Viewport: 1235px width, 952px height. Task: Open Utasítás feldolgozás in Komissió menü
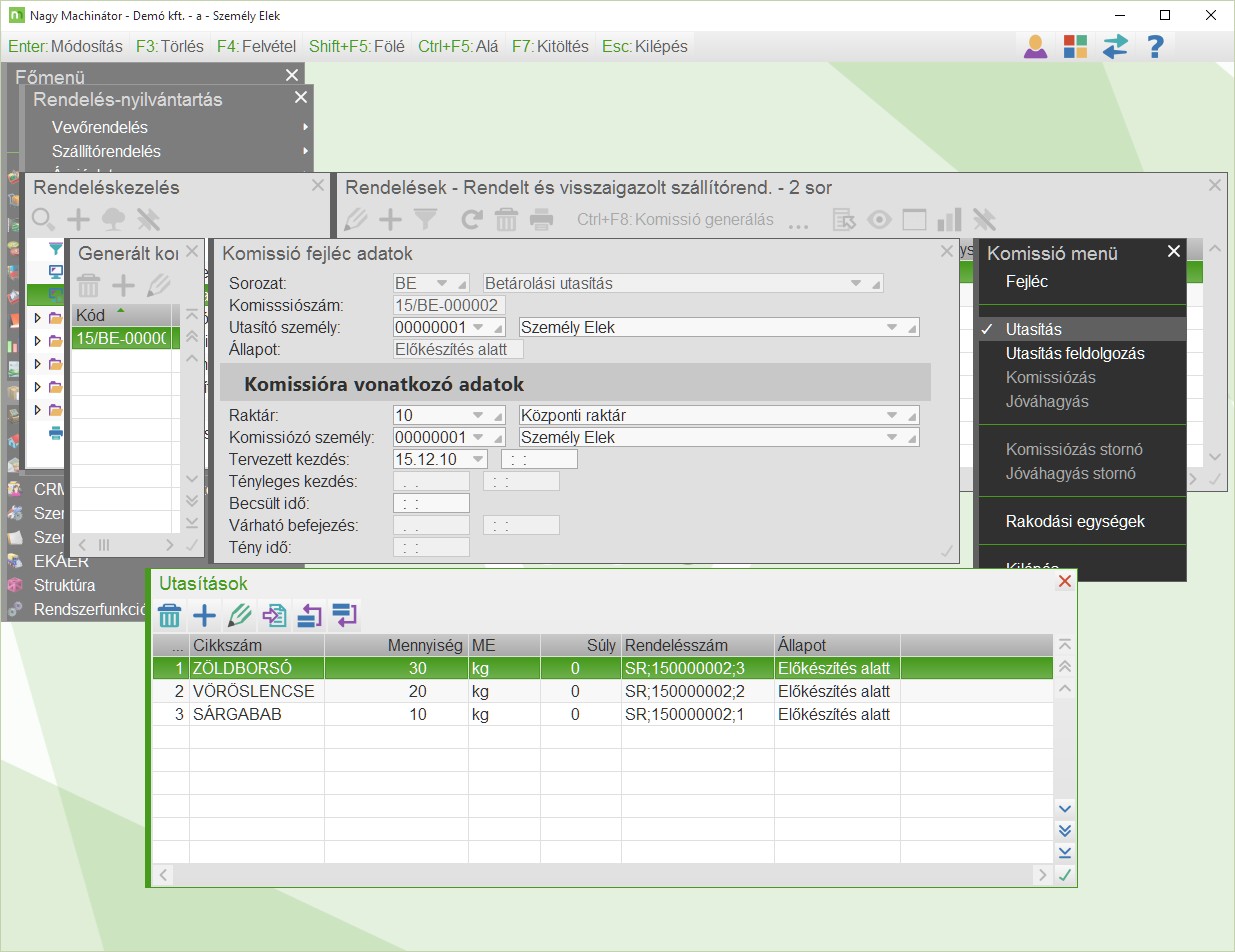pos(1075,353)
